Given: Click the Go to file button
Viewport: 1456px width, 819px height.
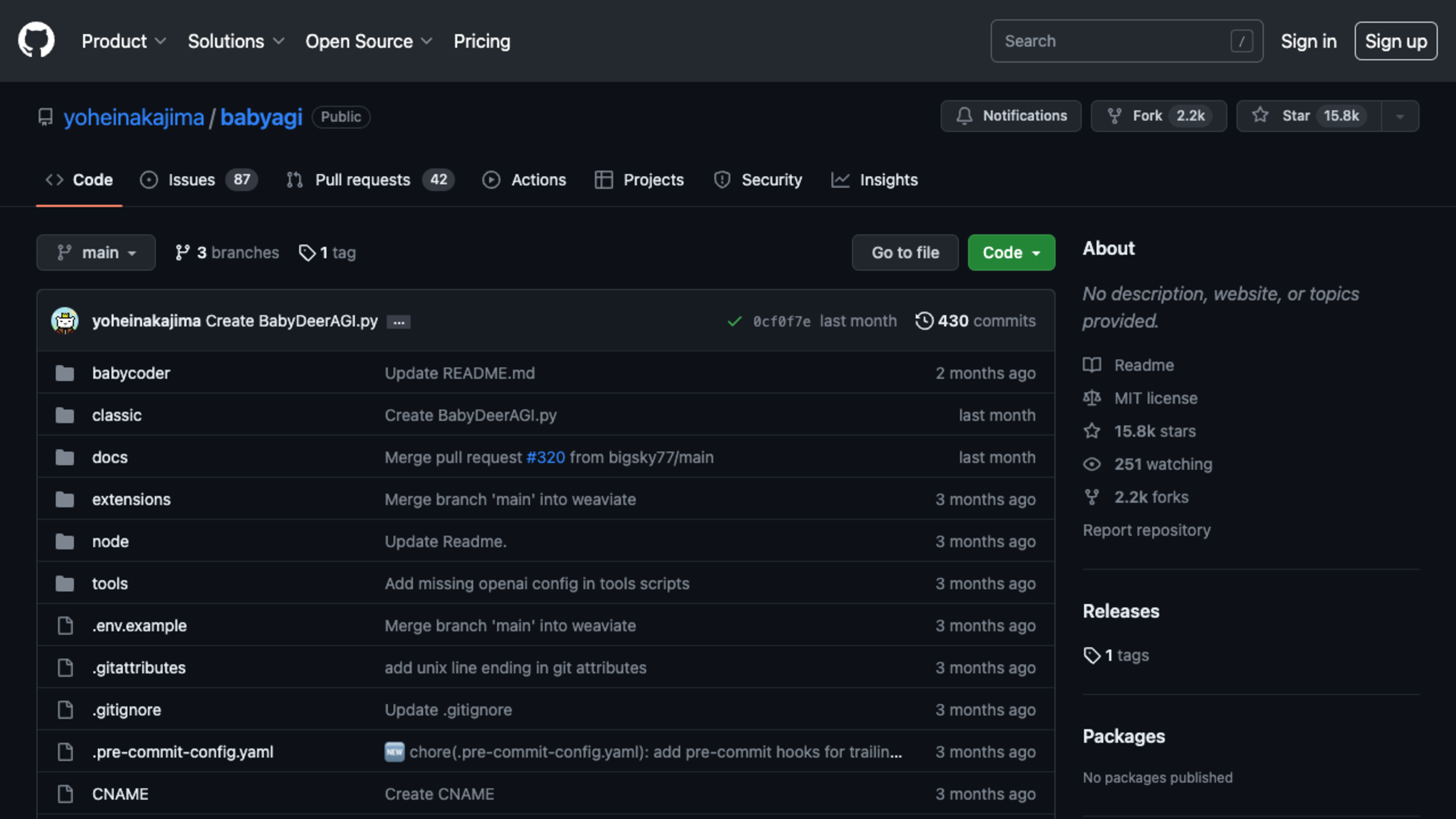Looking at the screenshot, I should [x=905, y=253].
